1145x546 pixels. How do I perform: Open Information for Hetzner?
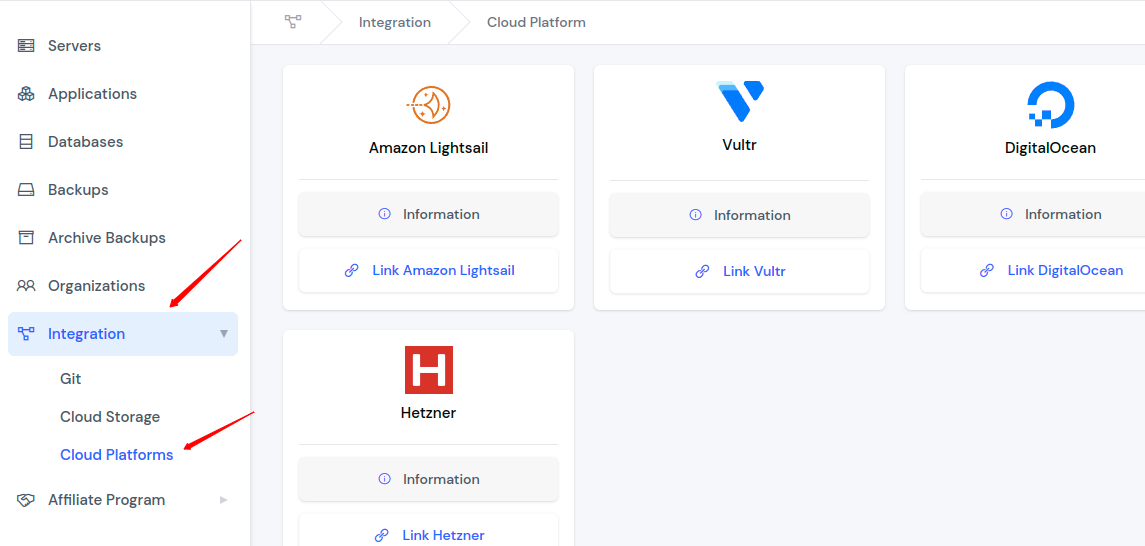pos(429,479)
